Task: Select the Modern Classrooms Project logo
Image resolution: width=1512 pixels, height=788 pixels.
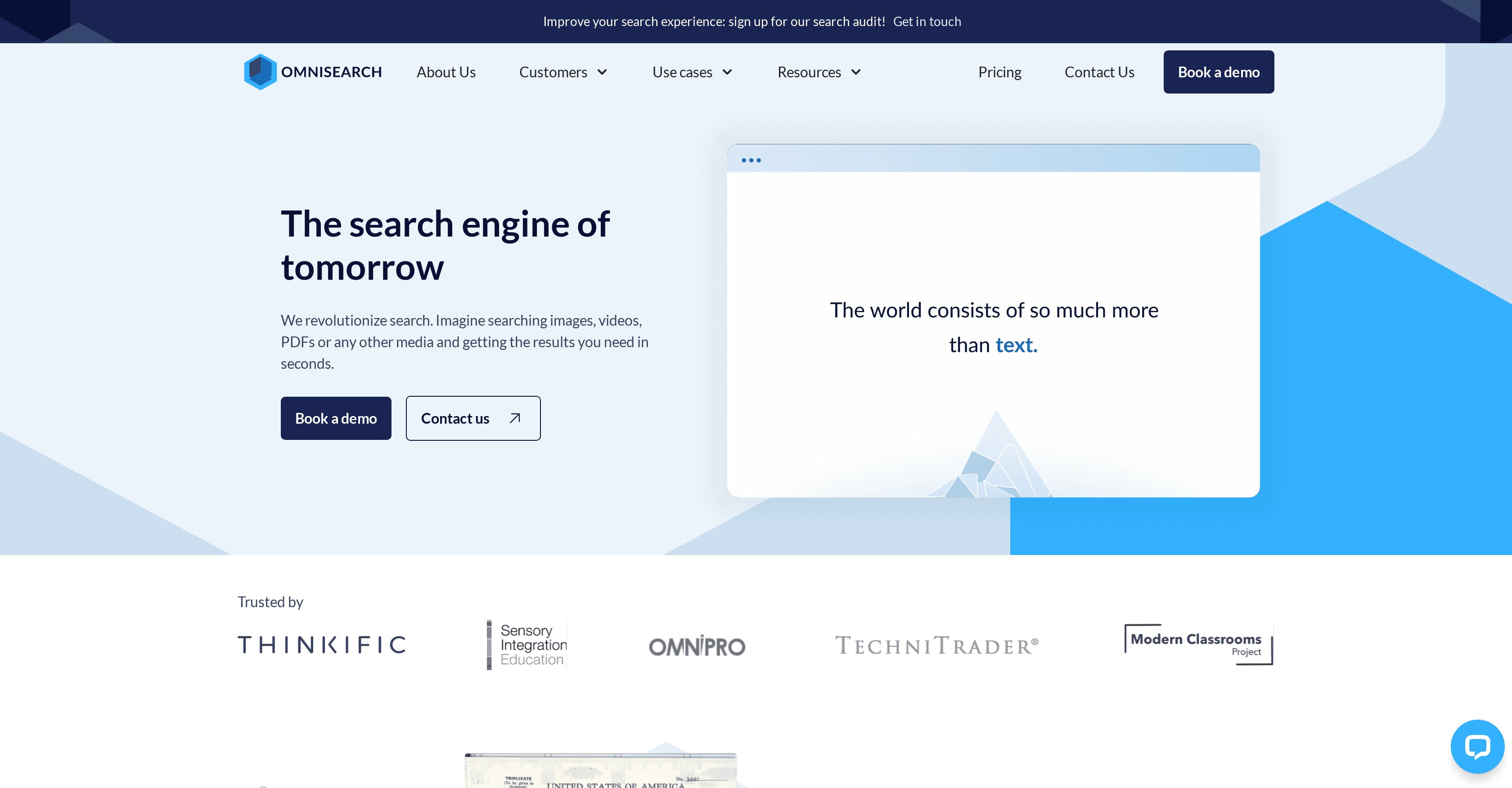Action: [x=1198, y=644]
